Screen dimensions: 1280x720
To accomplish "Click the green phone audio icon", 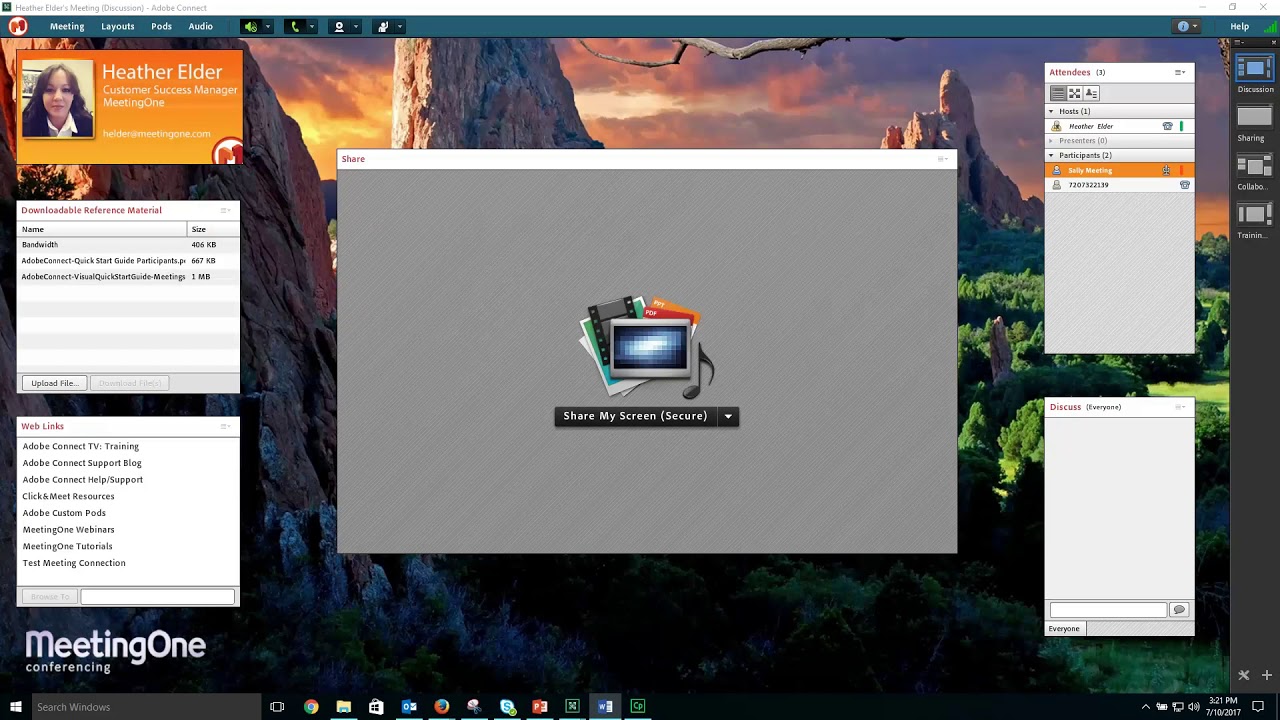I will pyautogui.click(x=294, y=27).
